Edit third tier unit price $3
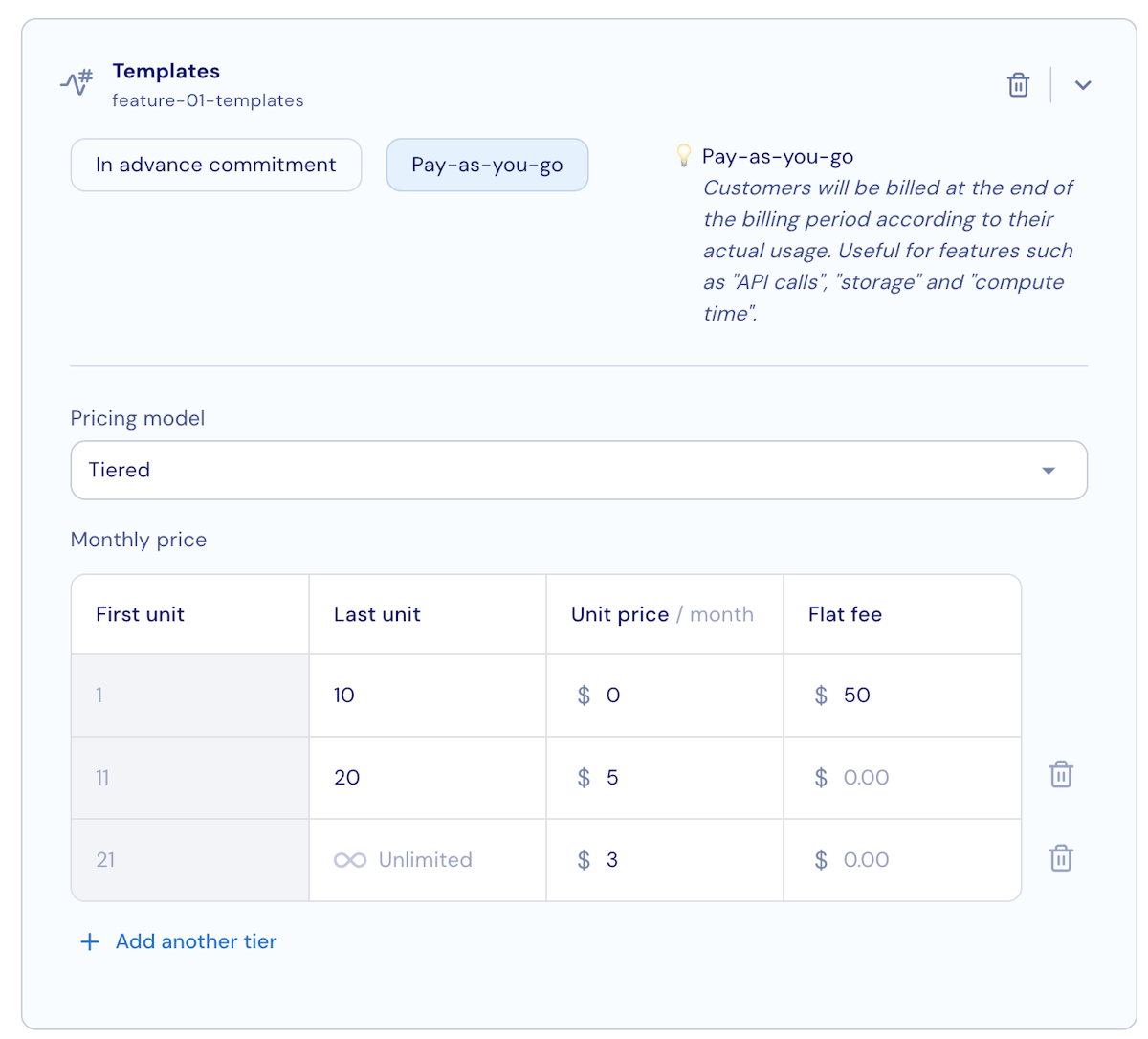This screenshot has width=1148, height=1039. click(x=665, y=860)
